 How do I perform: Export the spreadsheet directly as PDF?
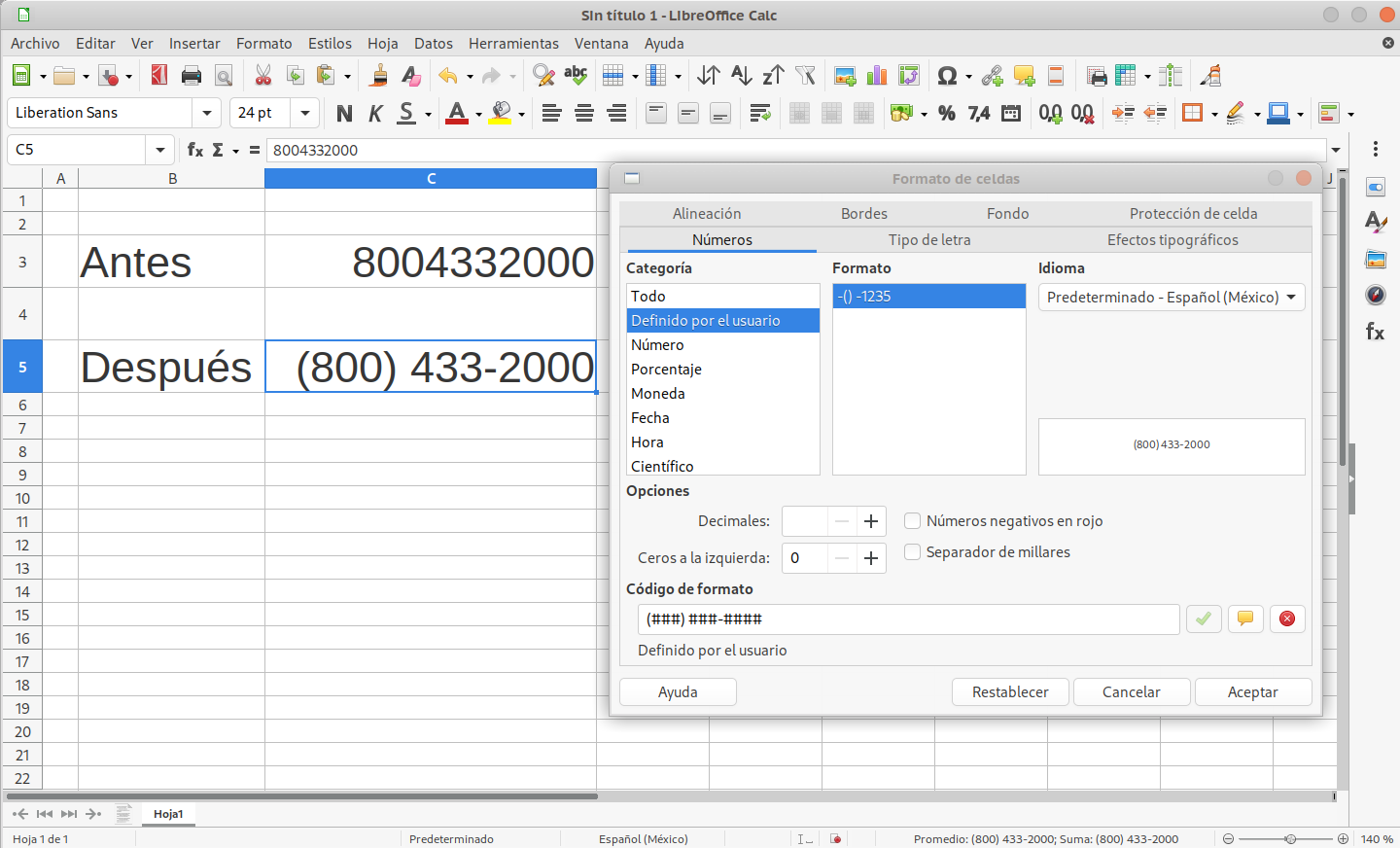(158, 75)
